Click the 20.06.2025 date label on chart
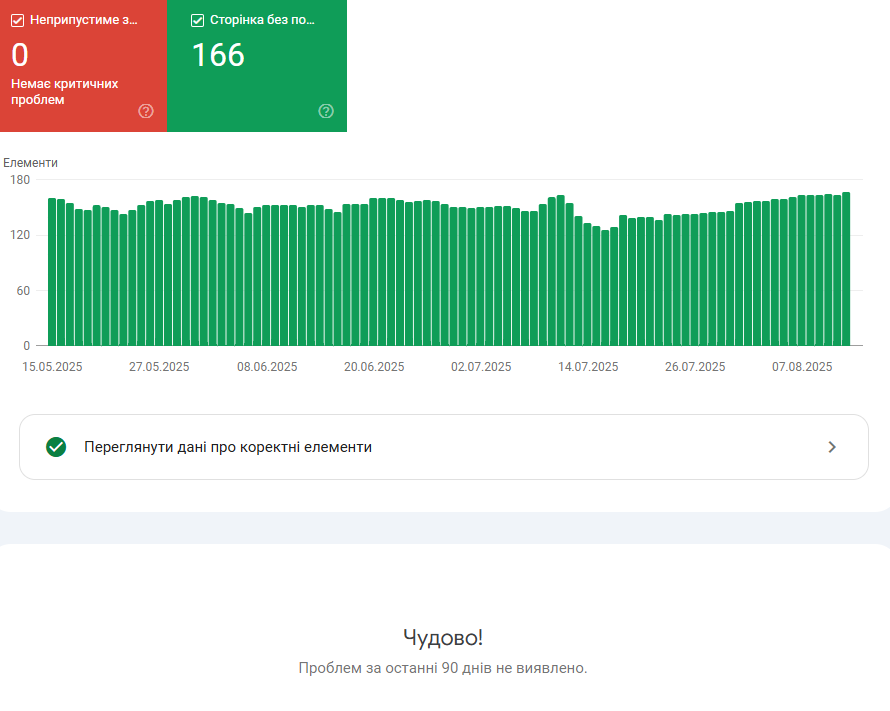Viewport: 890px width, 711px height. (x=374, y=367)
